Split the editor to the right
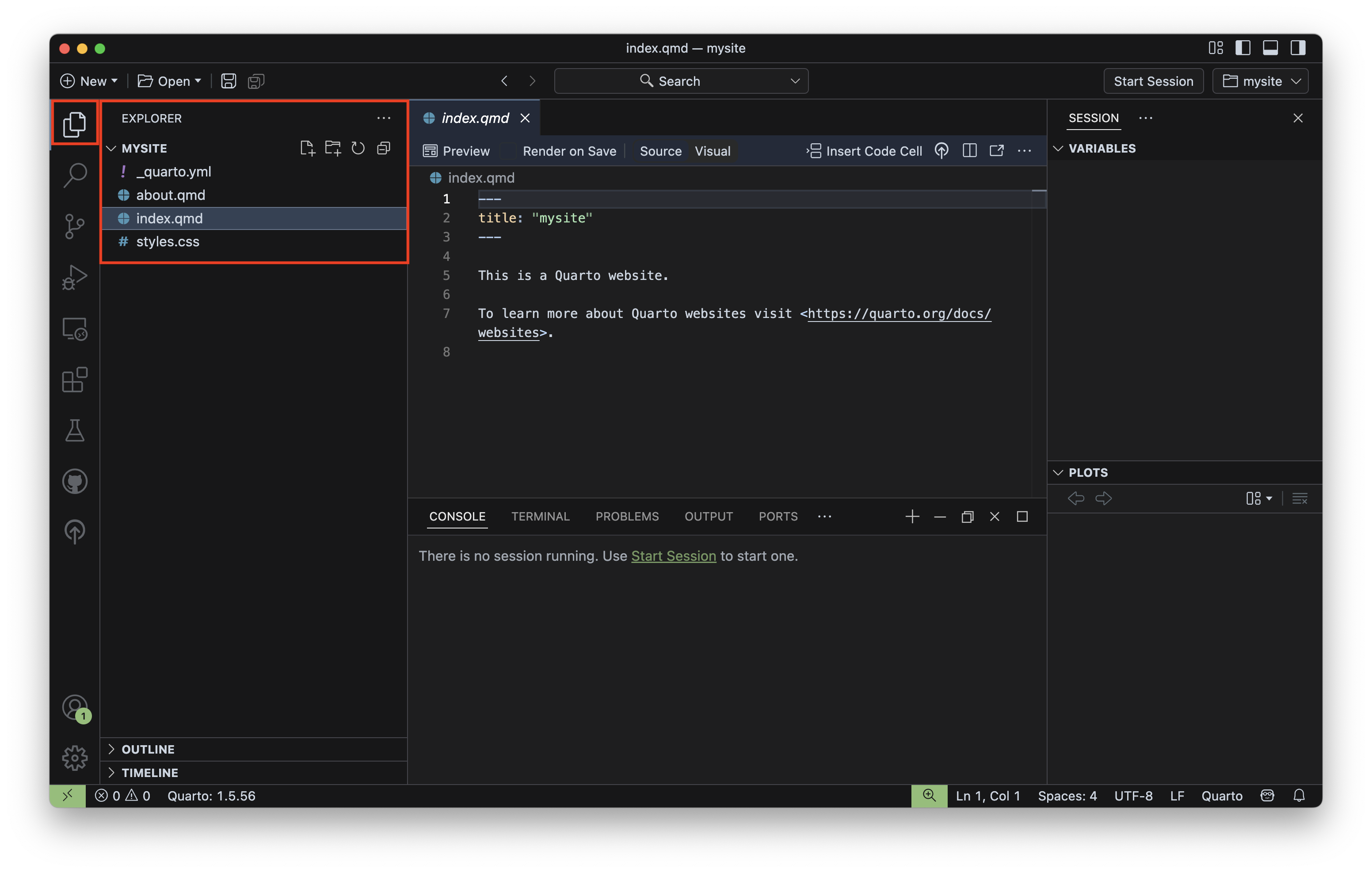The height and width of the screenshot is (873, 1372). [969, 150]
